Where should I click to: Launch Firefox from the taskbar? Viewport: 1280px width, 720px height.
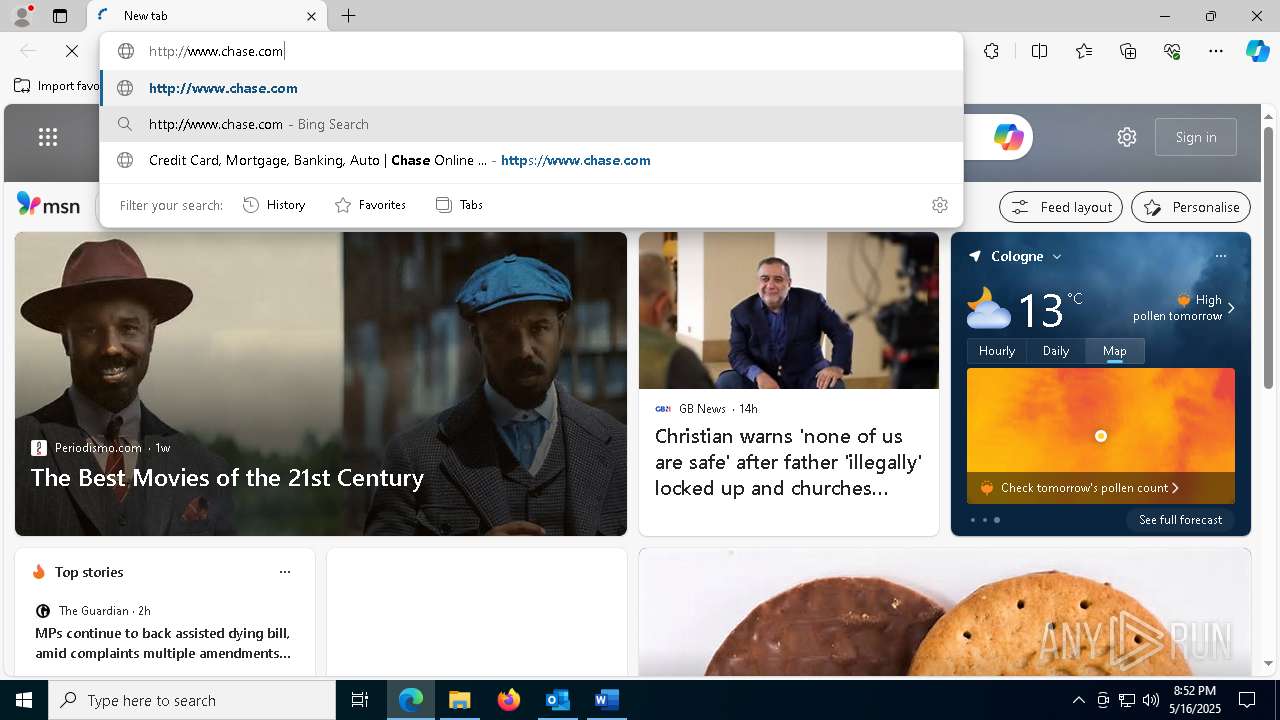click(x=509, y=700)
